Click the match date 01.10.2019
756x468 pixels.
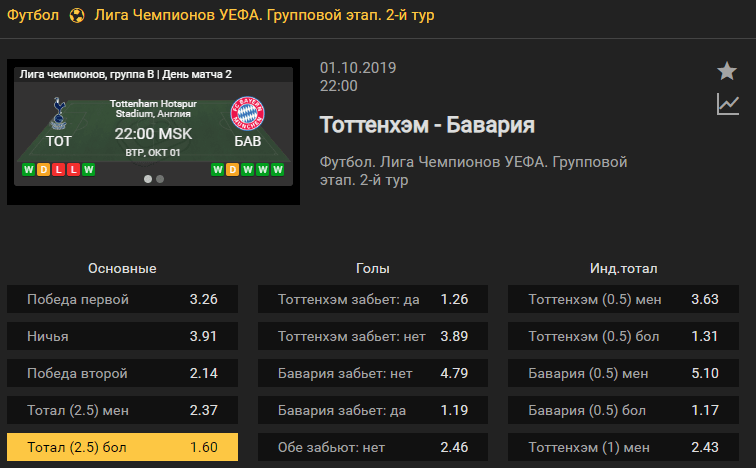click(358, 67)
